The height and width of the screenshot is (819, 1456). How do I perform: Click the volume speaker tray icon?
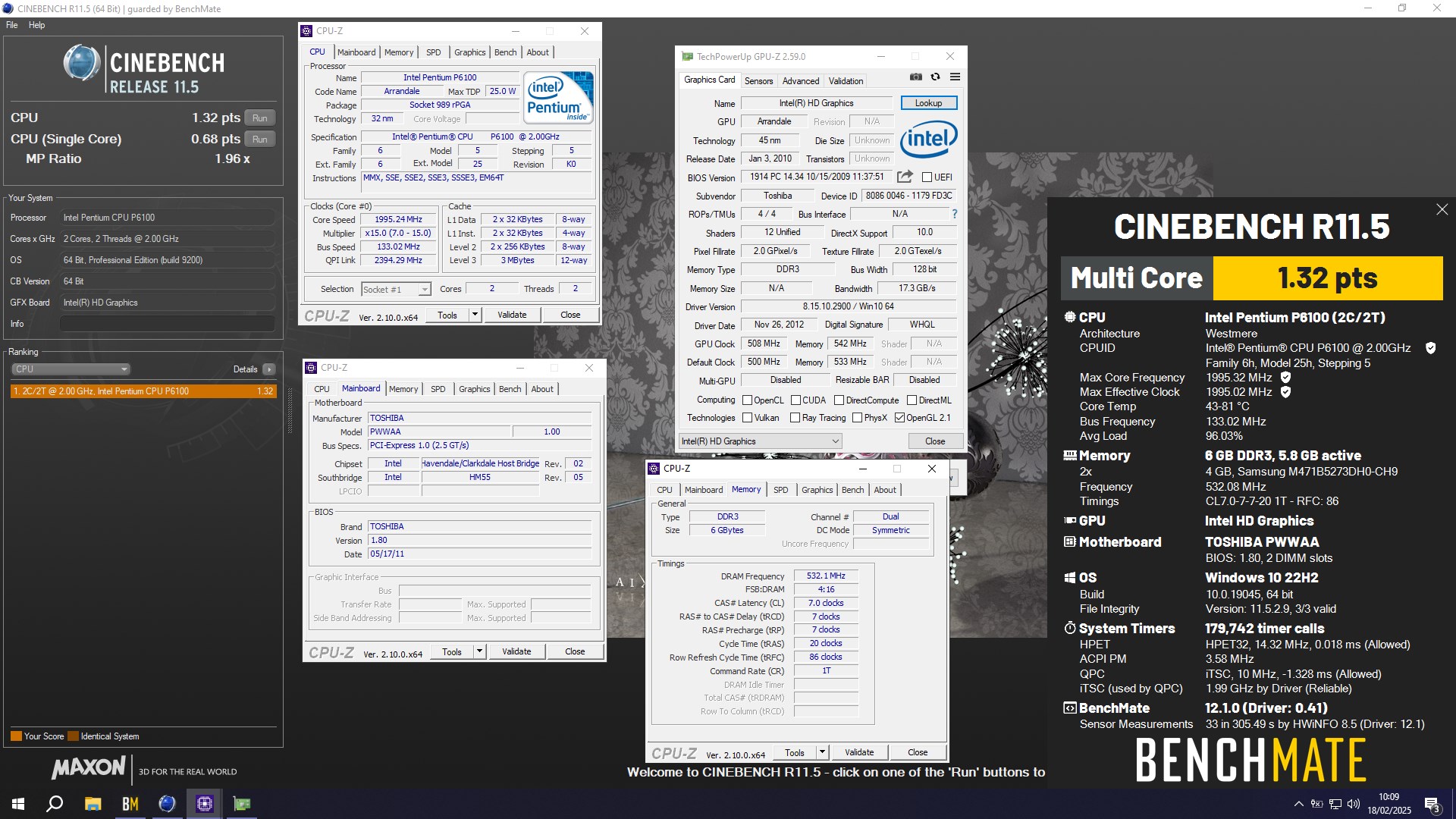click(1354, 804)
